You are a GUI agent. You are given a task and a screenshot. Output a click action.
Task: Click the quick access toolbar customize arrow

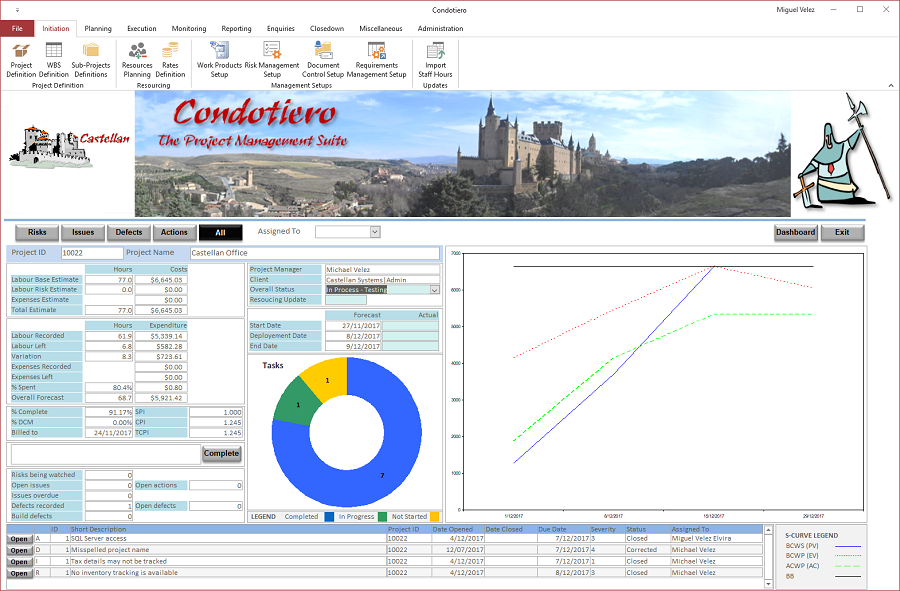tap(17, 10)
